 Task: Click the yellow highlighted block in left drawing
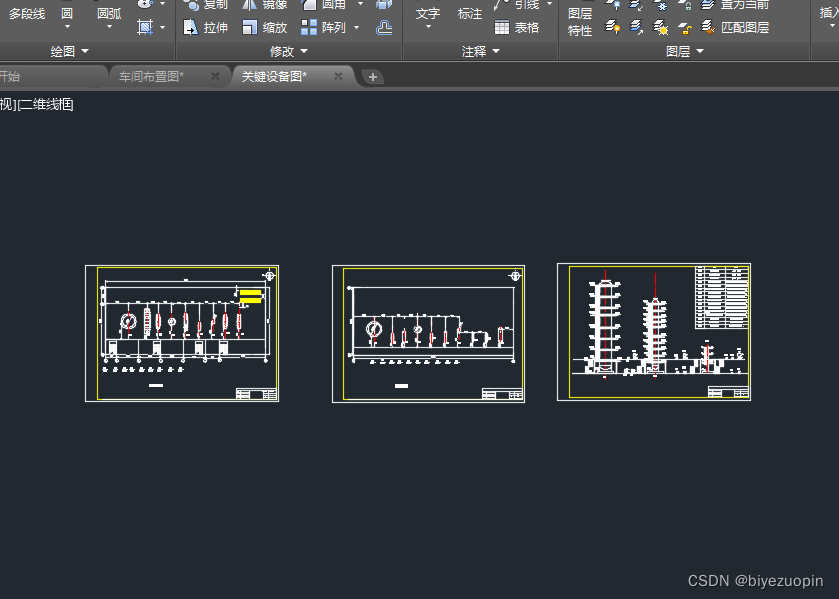pos(250,297)
